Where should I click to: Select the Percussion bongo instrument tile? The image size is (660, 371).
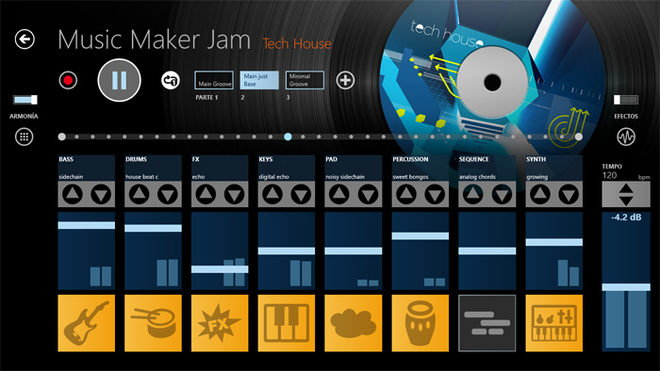tap(420, 323)
